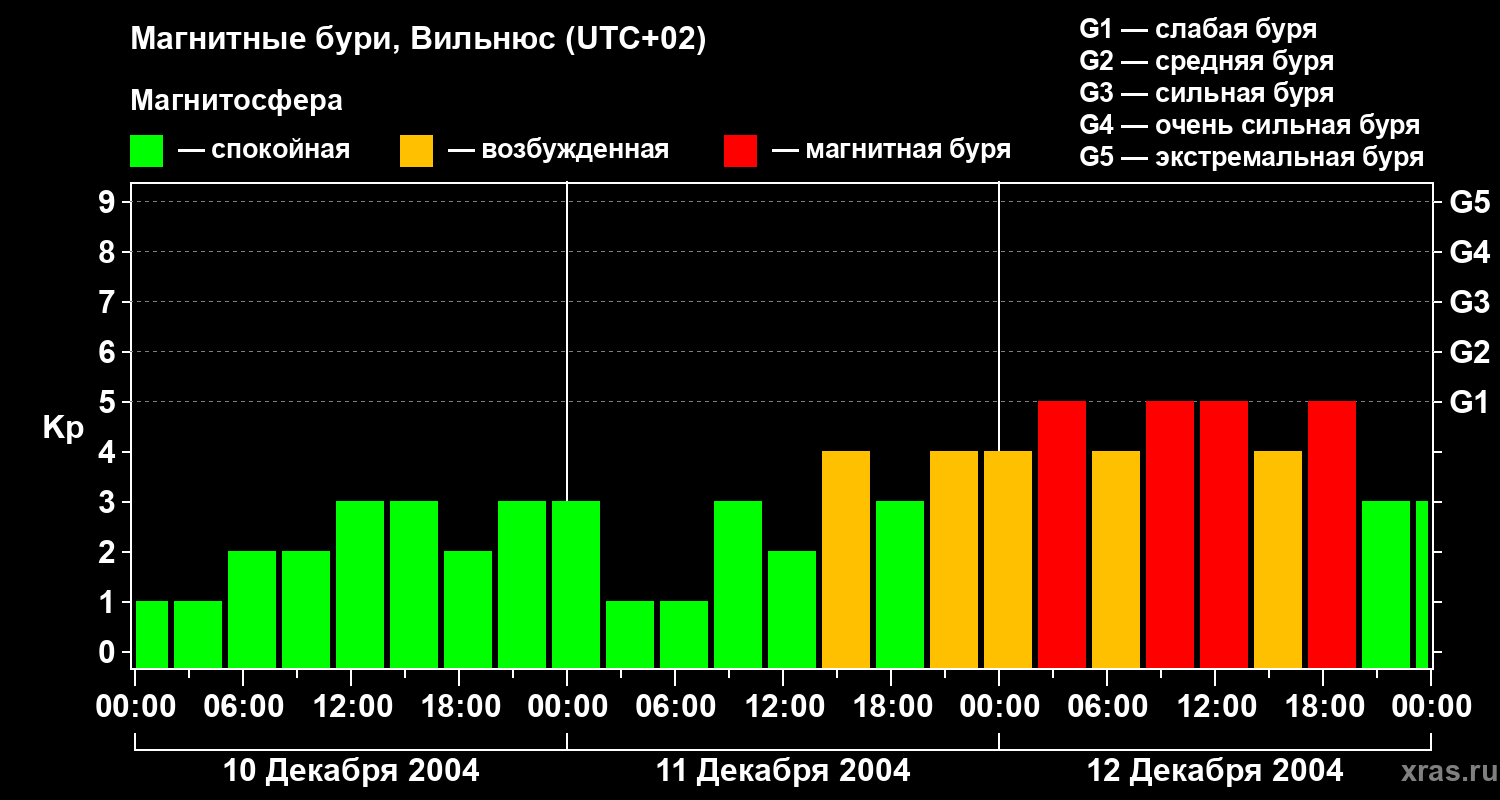Click the legend text '— магнитная буря'
The width and height of the screenshot is (1500, 800).
point(891,150)
